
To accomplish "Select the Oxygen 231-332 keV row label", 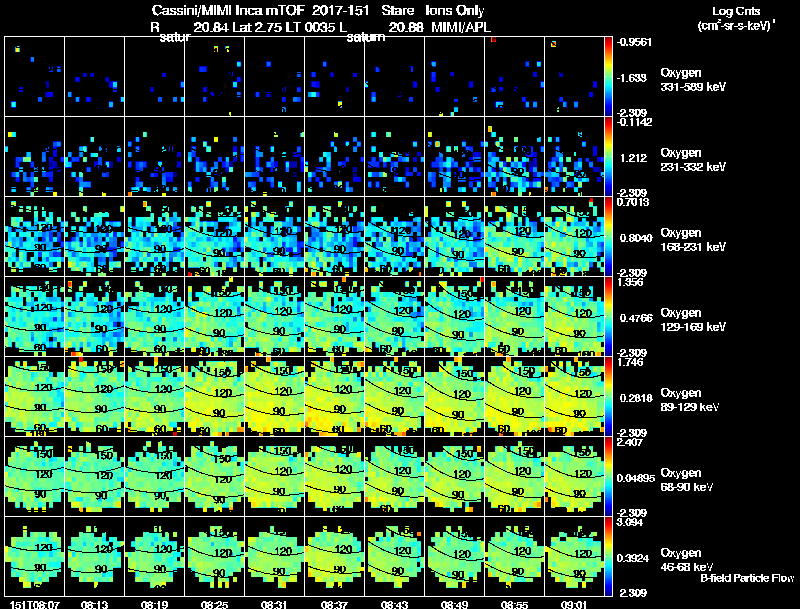I will (693, 160).
